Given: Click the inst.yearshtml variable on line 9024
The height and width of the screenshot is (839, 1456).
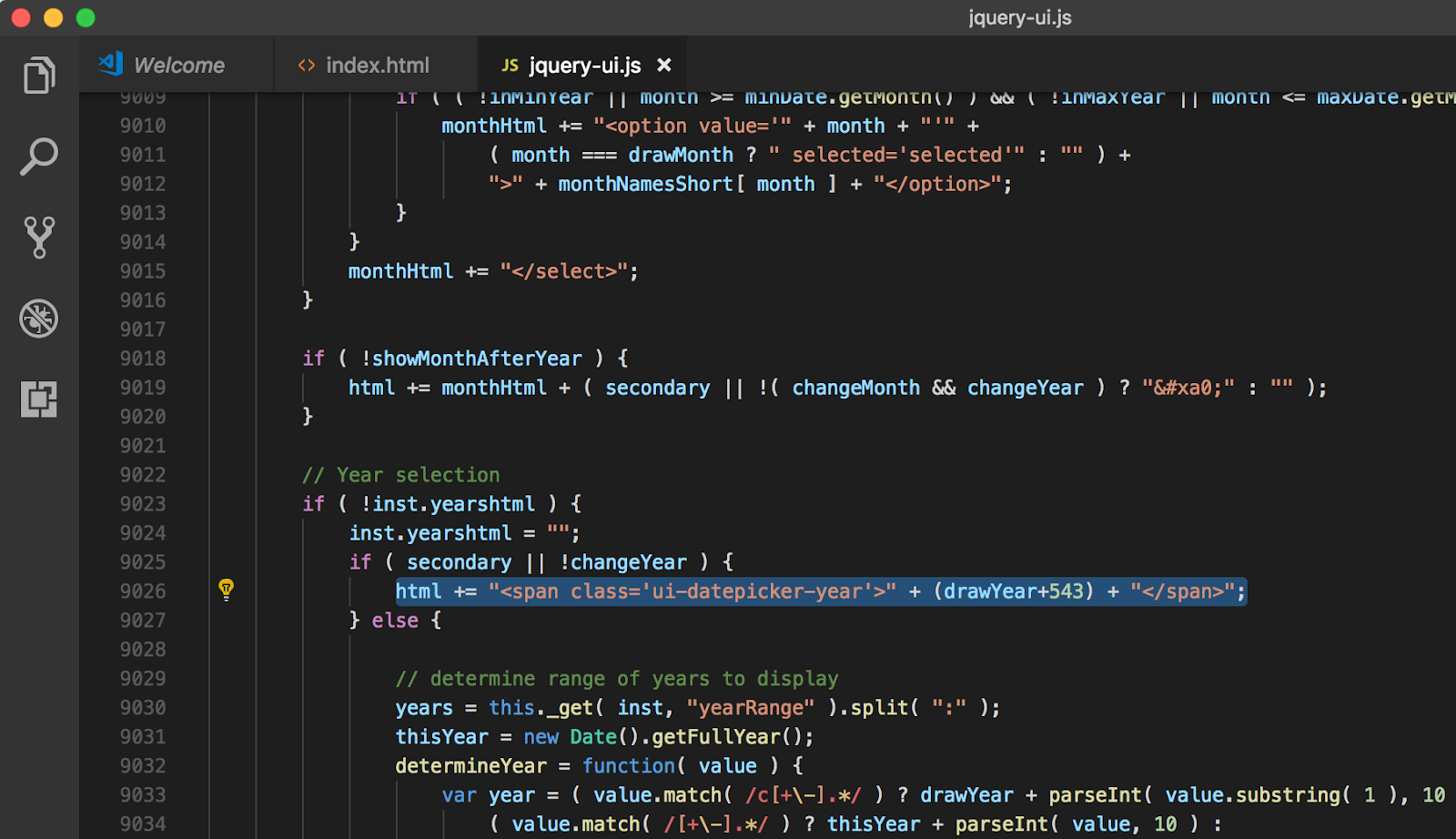Looking at the screenshot, I should click(x=430, y=532).
